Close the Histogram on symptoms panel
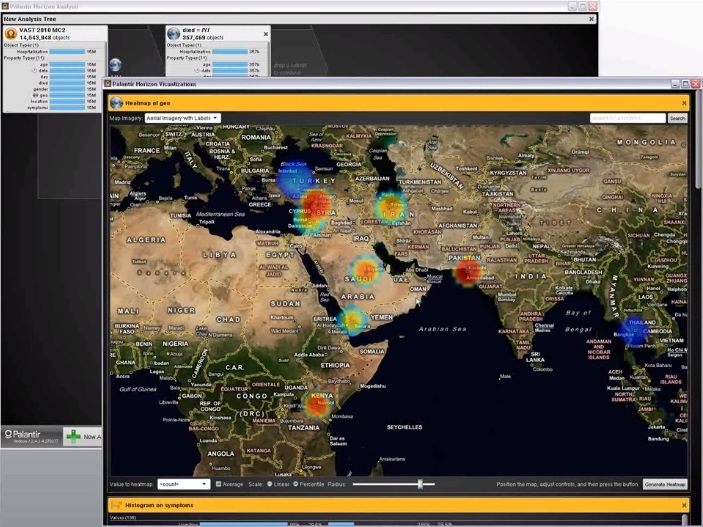The image size is (703, 527). click(684, 505)
